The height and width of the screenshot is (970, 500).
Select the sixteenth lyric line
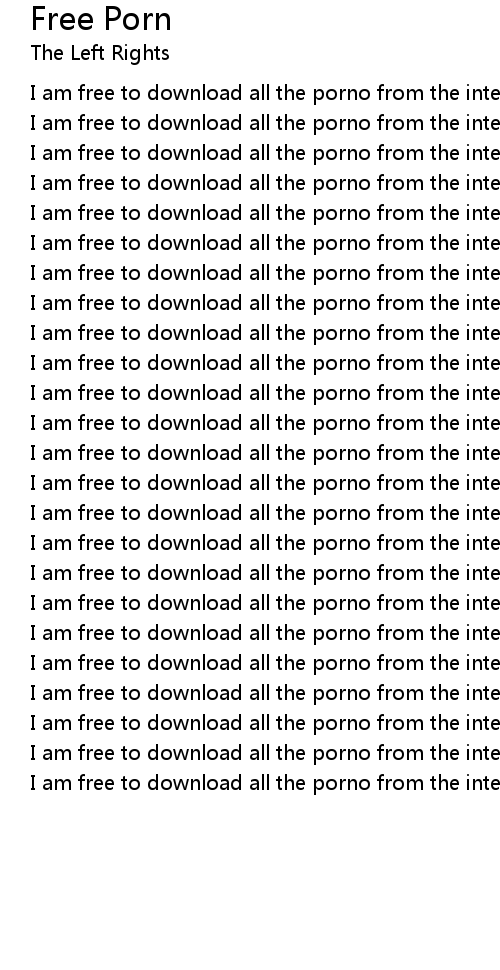(265, 543)
